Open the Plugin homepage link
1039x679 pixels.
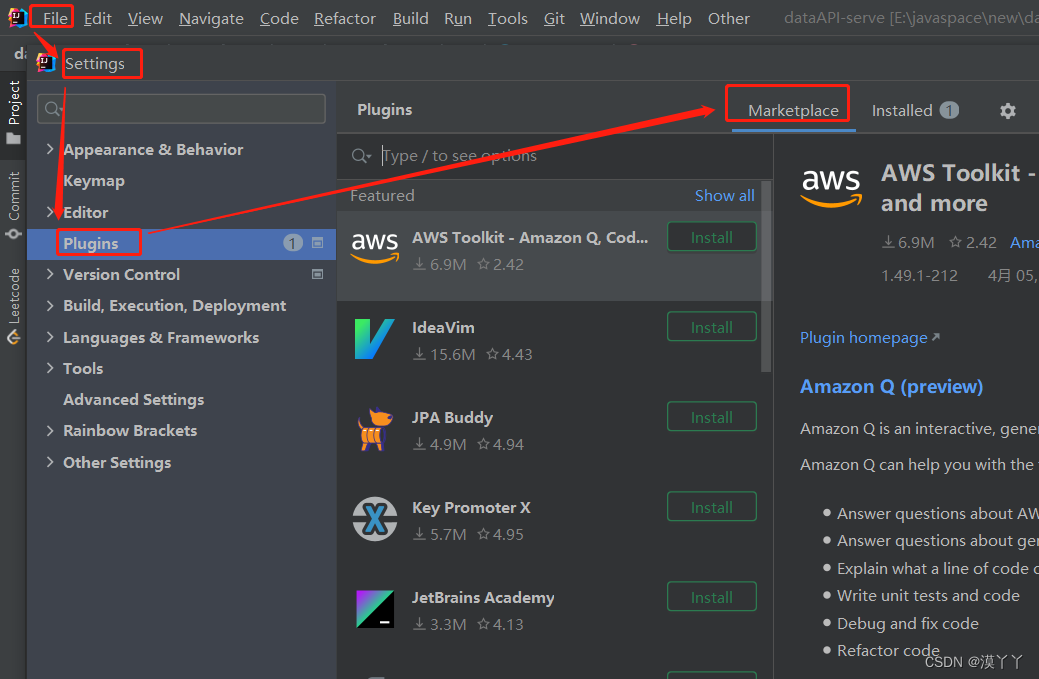point(869,338)
